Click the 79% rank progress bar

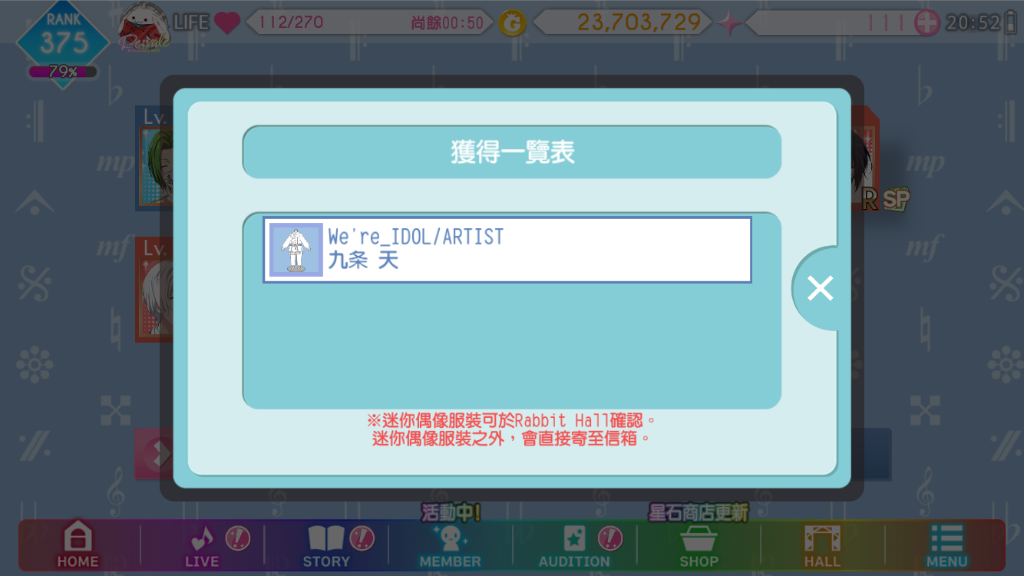pos(63,71)
